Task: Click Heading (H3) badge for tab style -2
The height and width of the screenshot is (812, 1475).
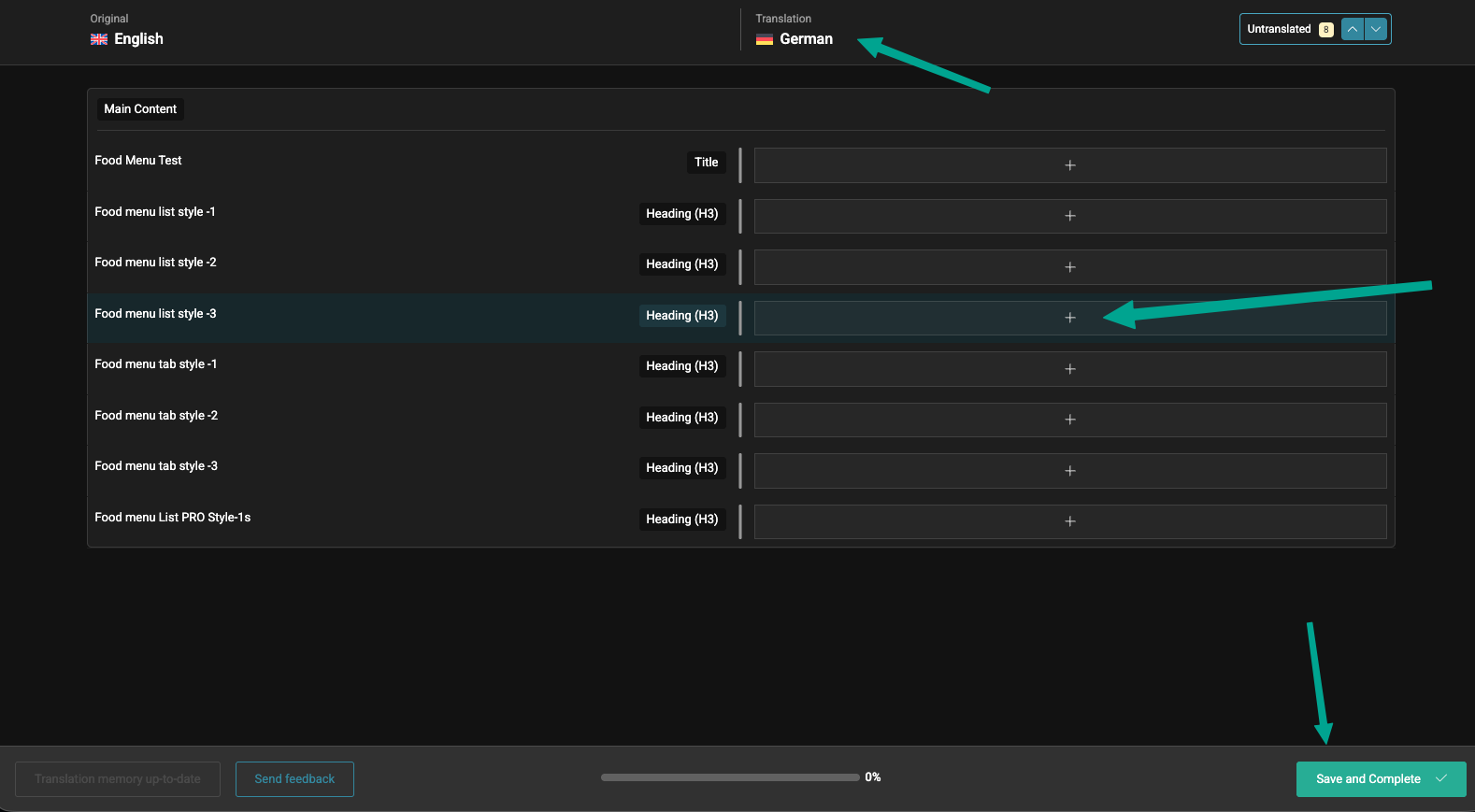Action: (x=682, y=418)
